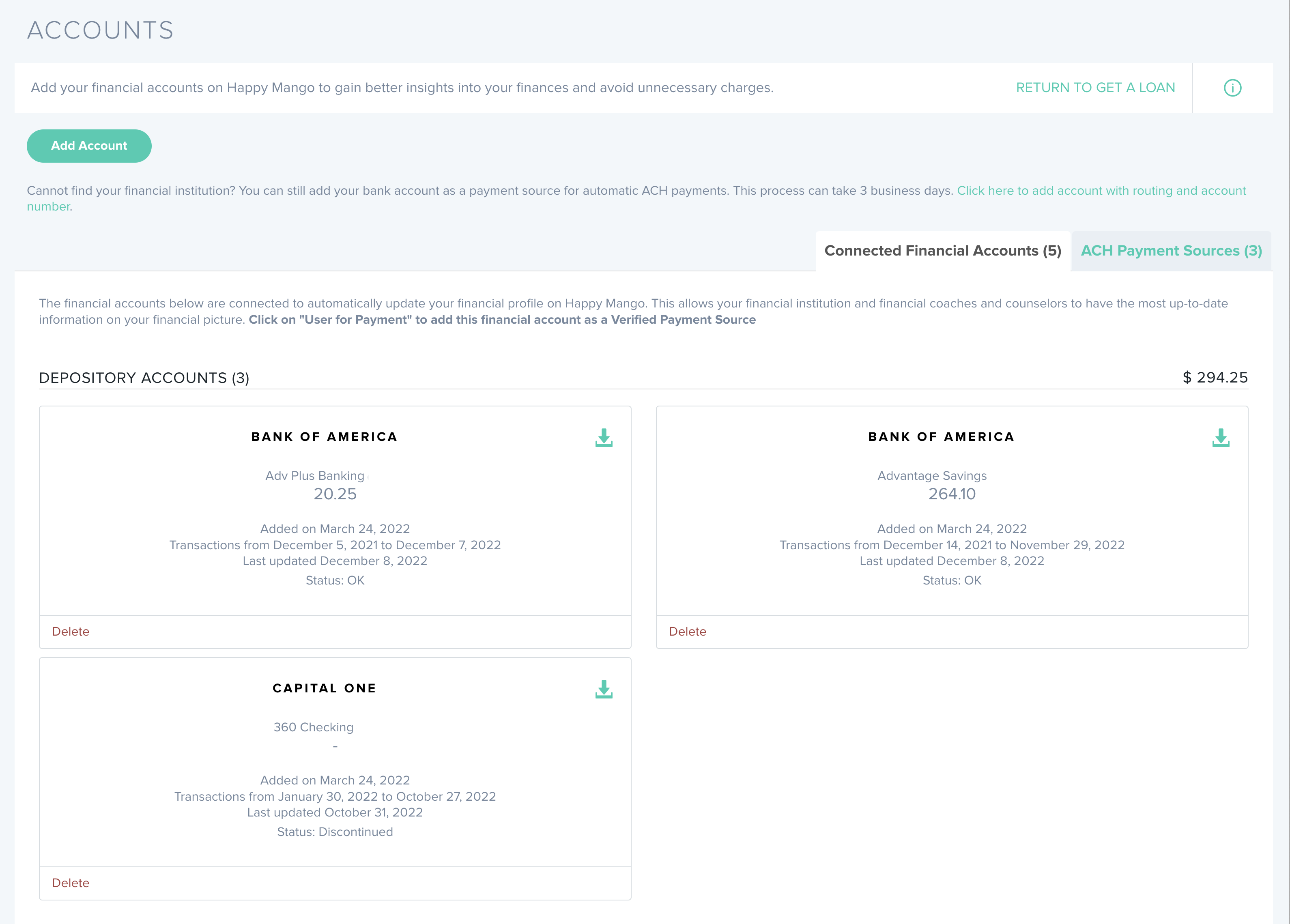Click the Bank of America Adv Plus card title
Screen dimensions: 1290x924
click(324, 437)
